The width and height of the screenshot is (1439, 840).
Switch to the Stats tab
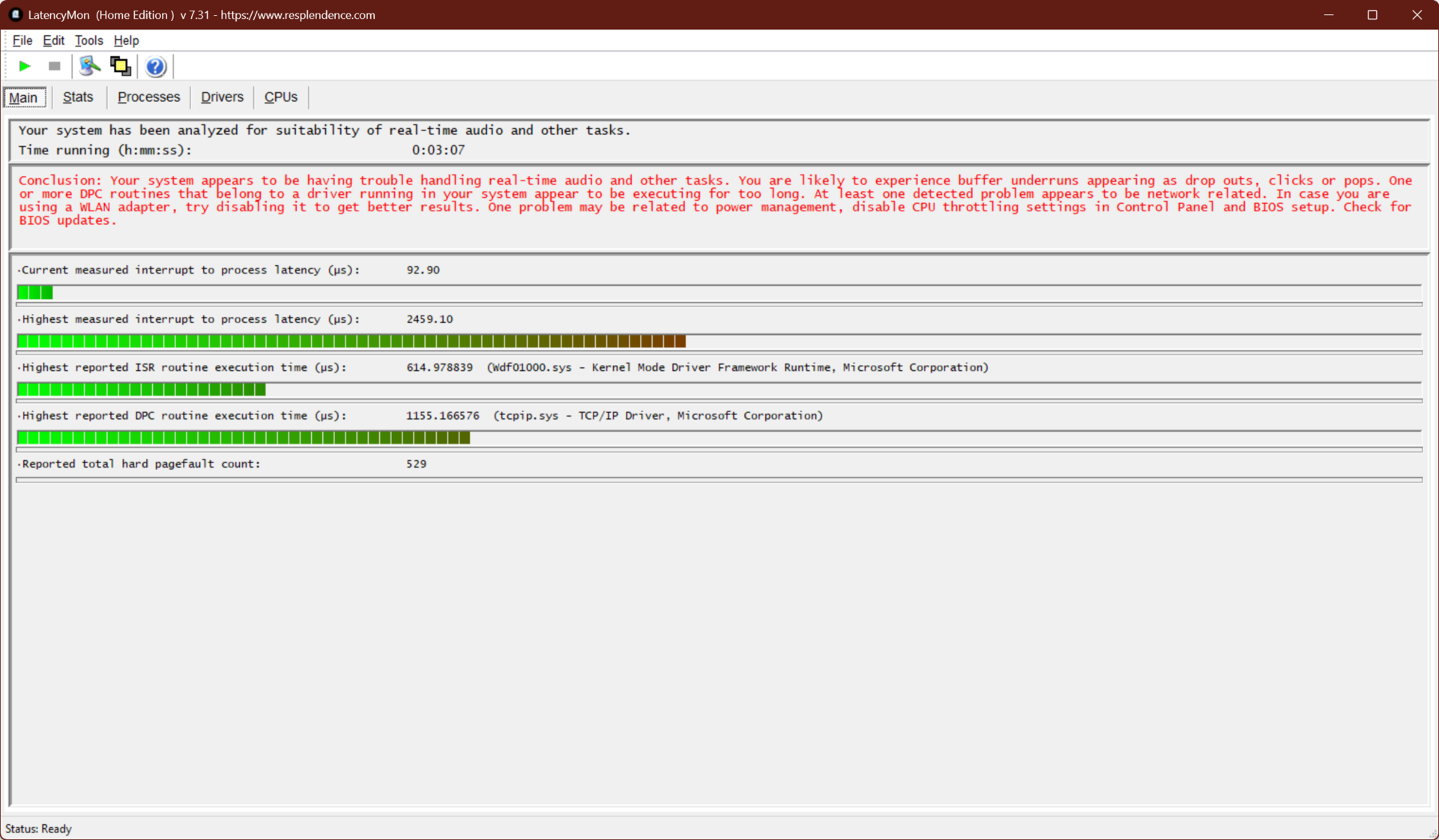(78, 97)
